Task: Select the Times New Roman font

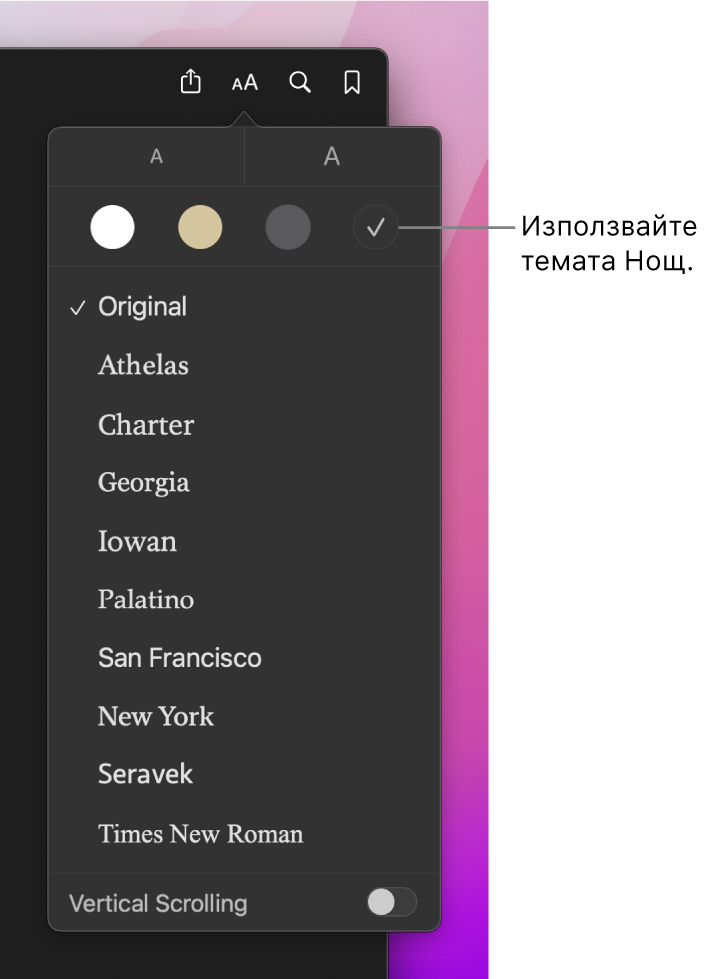Action: tap(244, 834)
